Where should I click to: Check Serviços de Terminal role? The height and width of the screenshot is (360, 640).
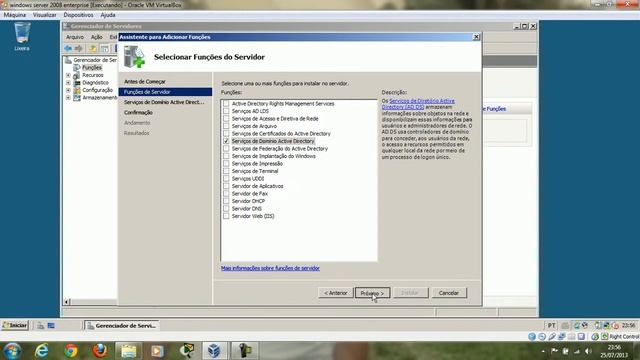point(226,171)
